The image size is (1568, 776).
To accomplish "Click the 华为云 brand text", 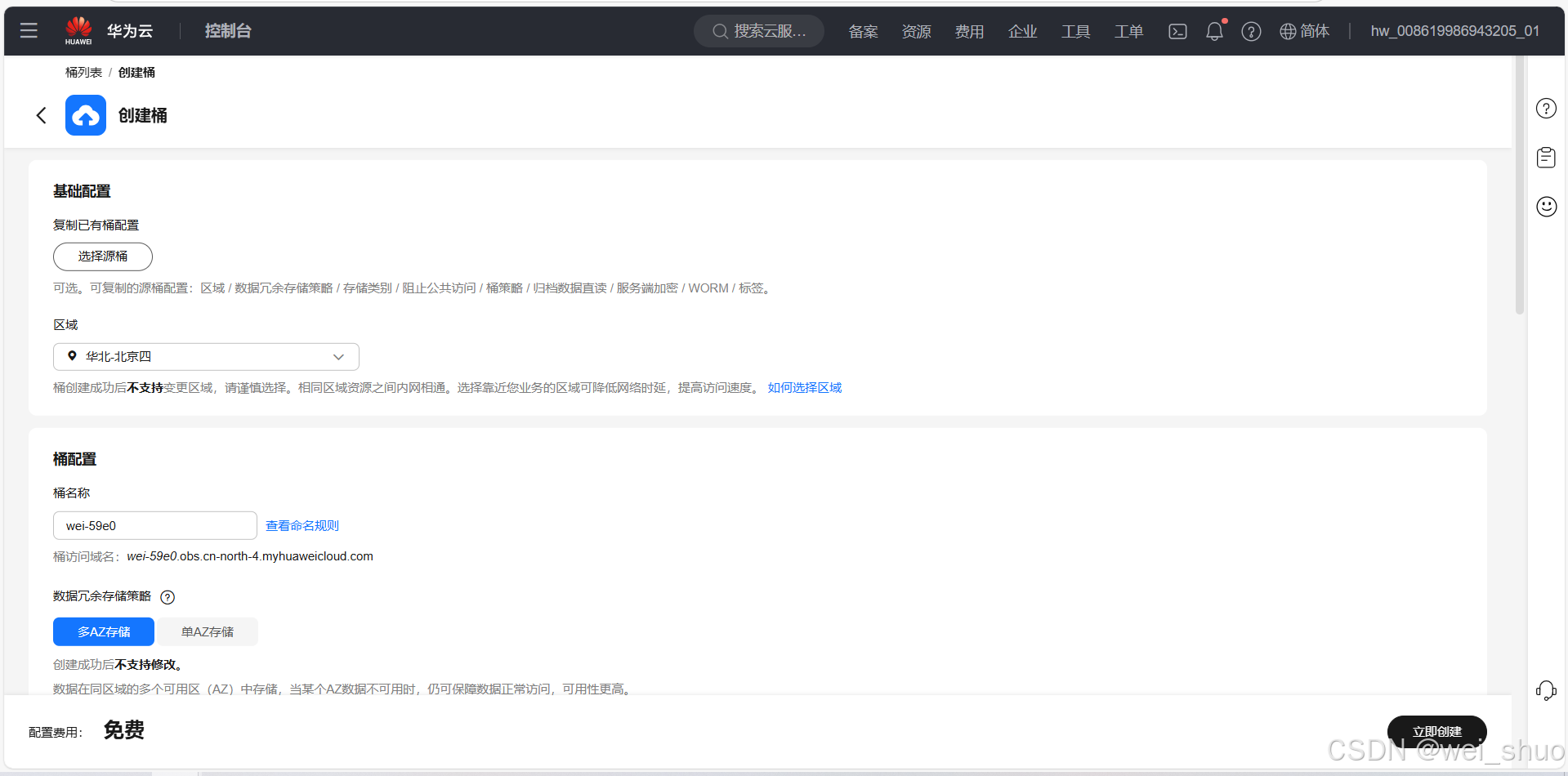I will [130, 31].
